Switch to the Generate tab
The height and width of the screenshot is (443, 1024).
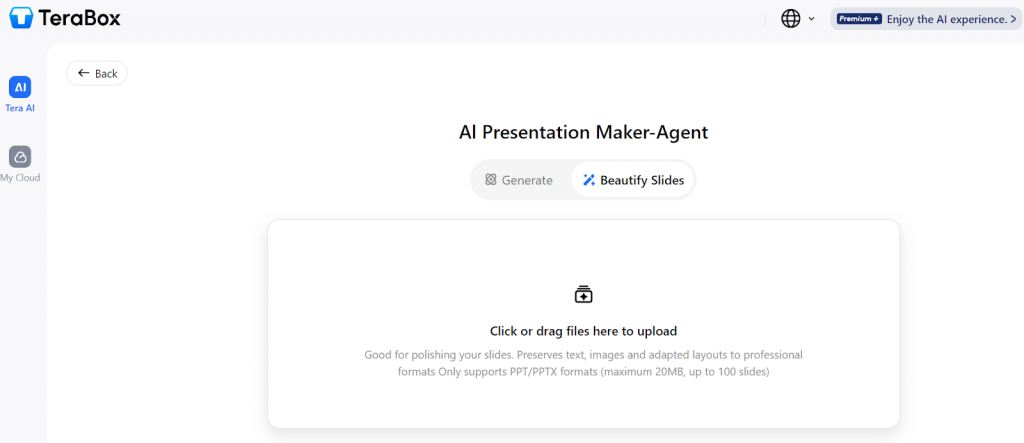point(518,180)
